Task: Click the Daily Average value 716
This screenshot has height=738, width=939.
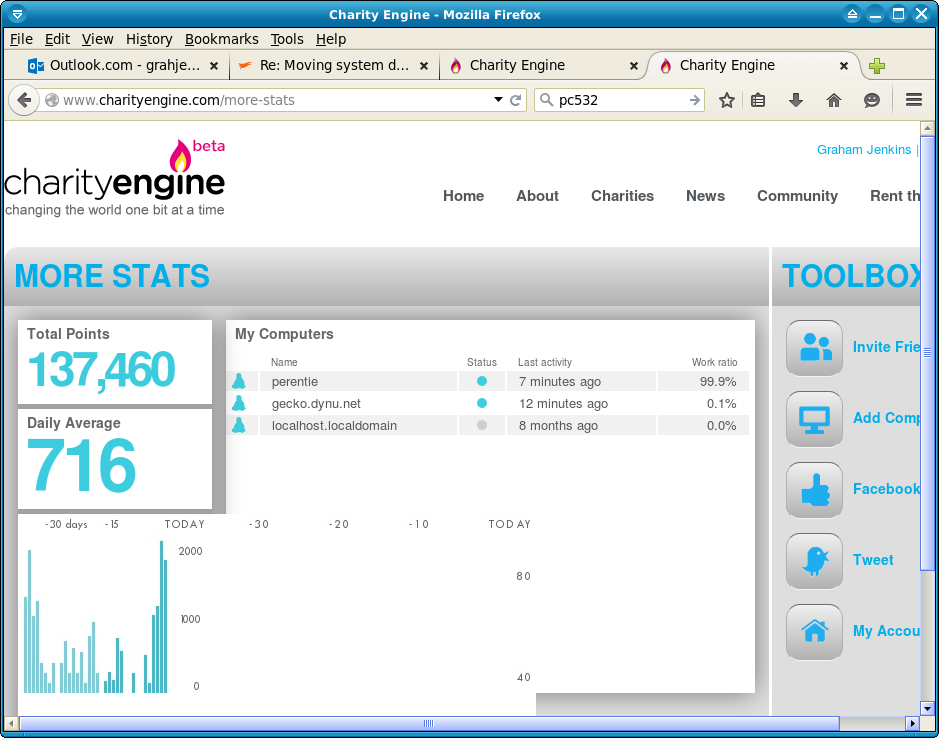Action: tap(81, 465)
